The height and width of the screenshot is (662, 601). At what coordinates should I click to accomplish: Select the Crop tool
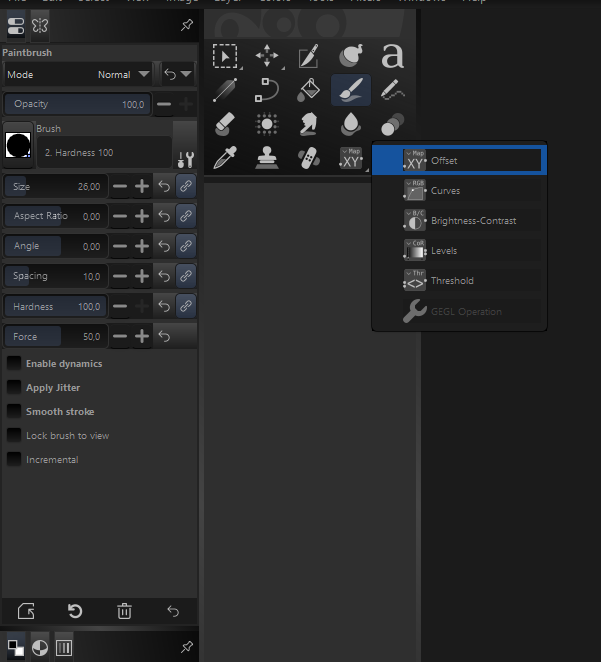click(x=309, y=56)
